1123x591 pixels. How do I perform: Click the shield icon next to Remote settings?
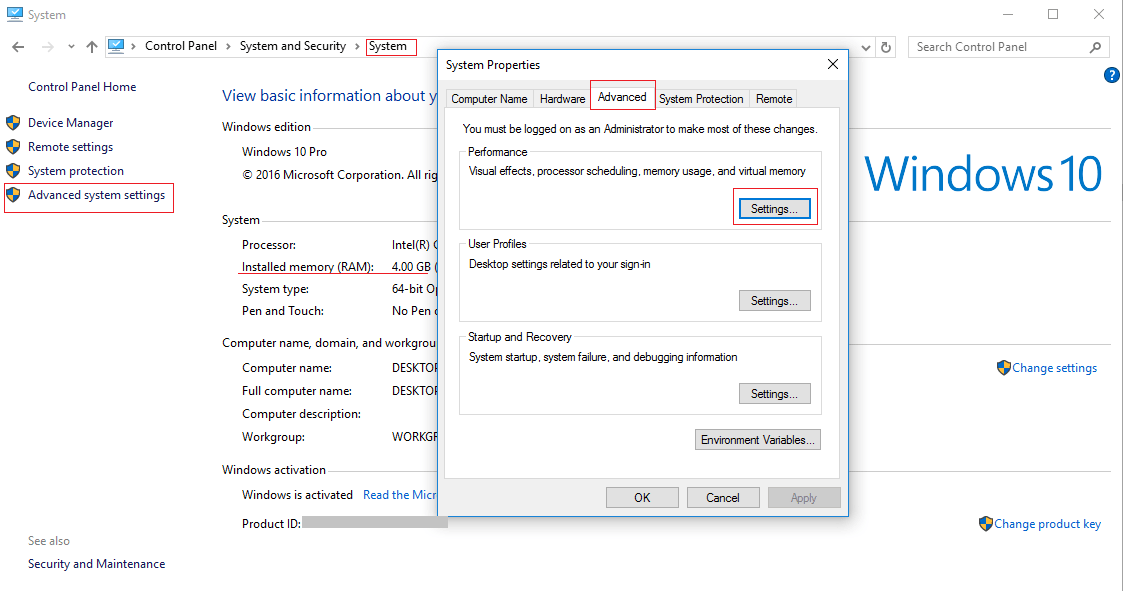13,147
